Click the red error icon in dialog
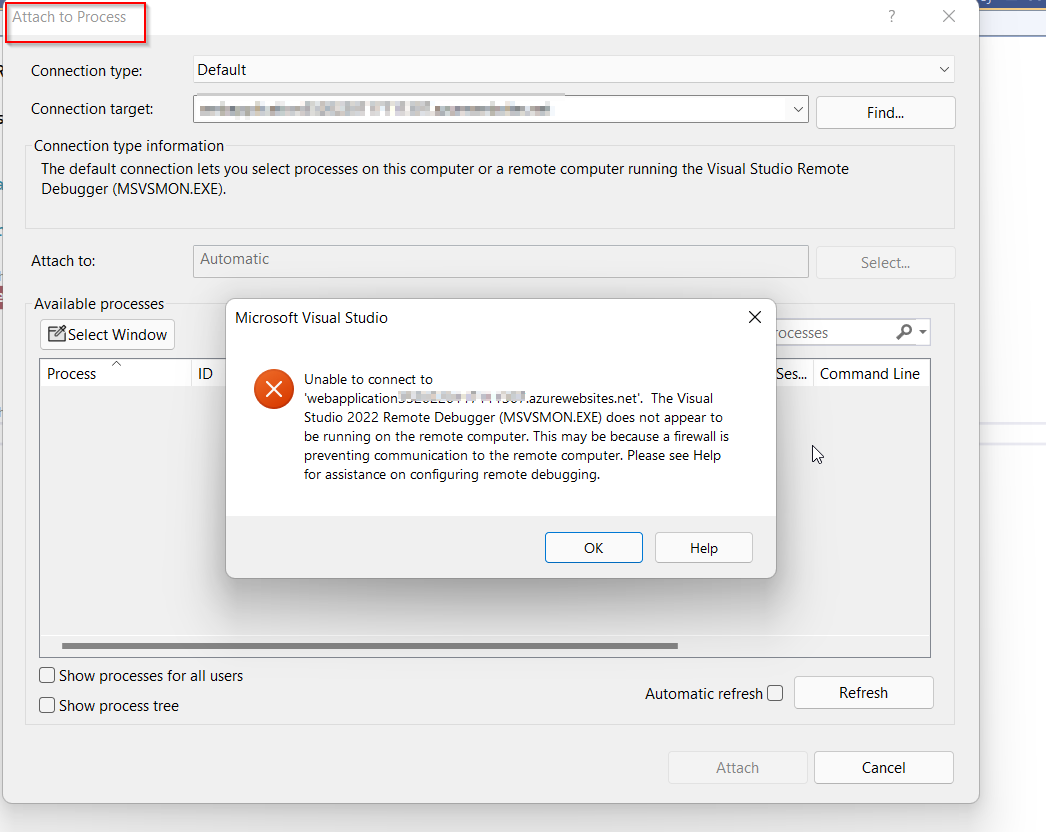Screen dimensions: 1046x832 [274, 389]
